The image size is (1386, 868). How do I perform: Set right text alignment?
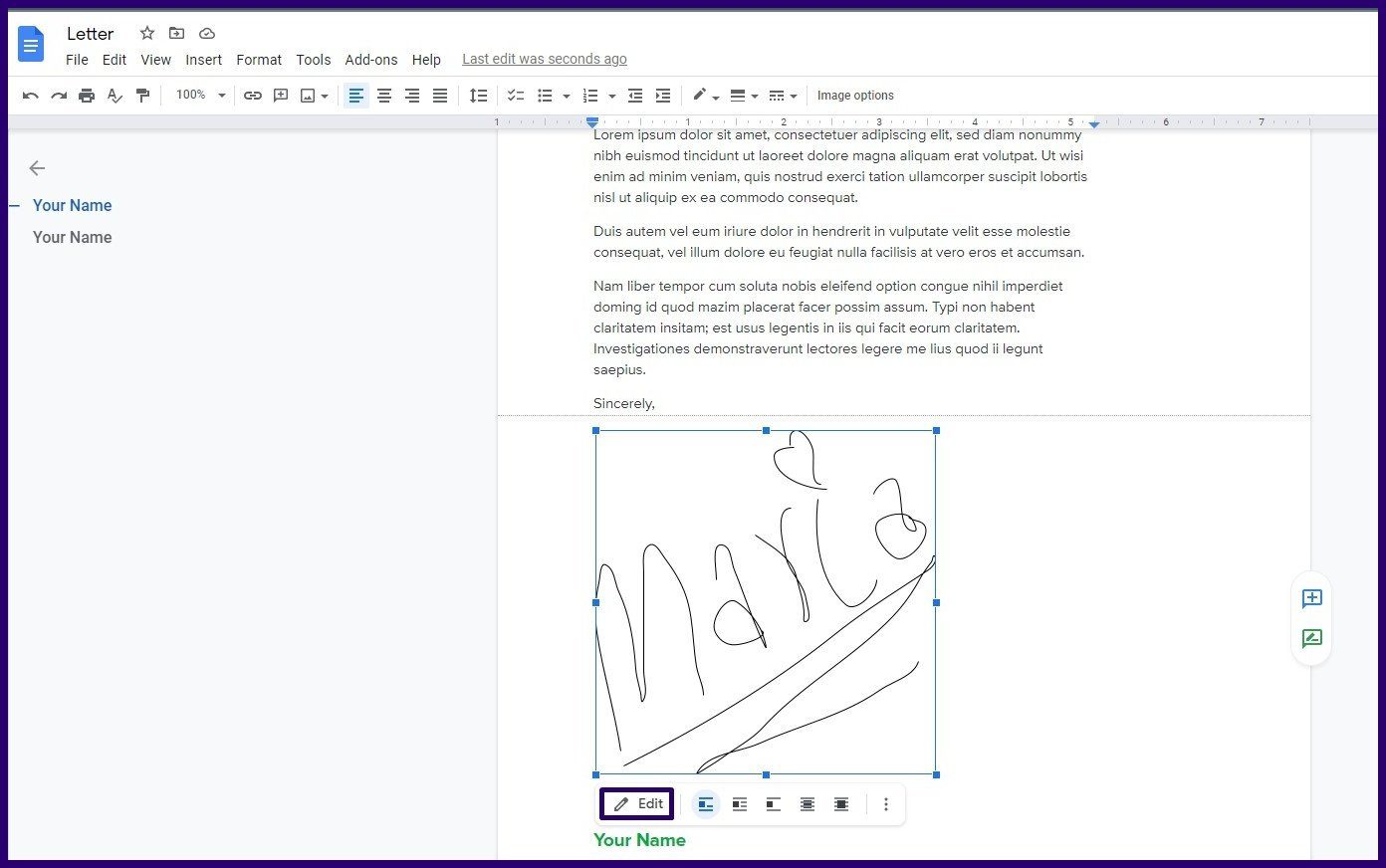(412, 96)
